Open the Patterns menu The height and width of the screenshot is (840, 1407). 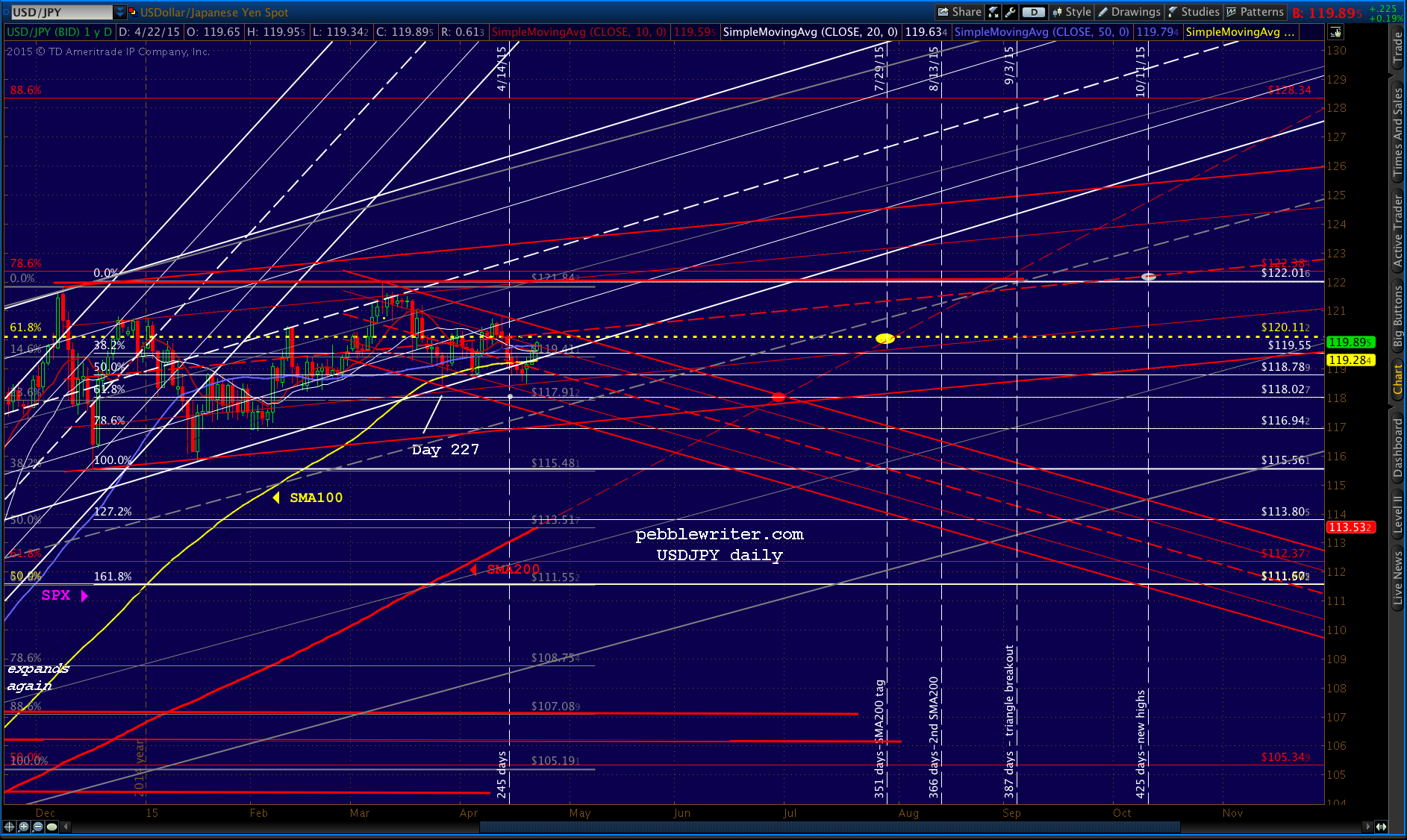(x=1255, y=12)
